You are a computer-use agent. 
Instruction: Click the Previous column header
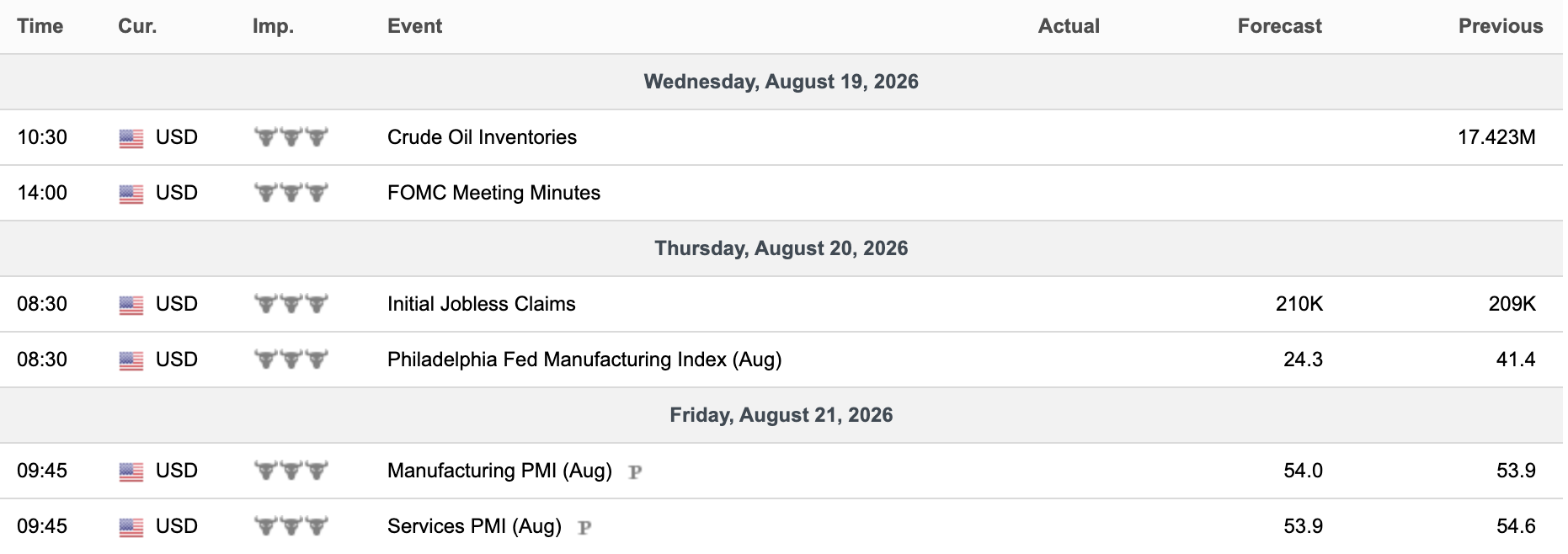click(1501, 26)
